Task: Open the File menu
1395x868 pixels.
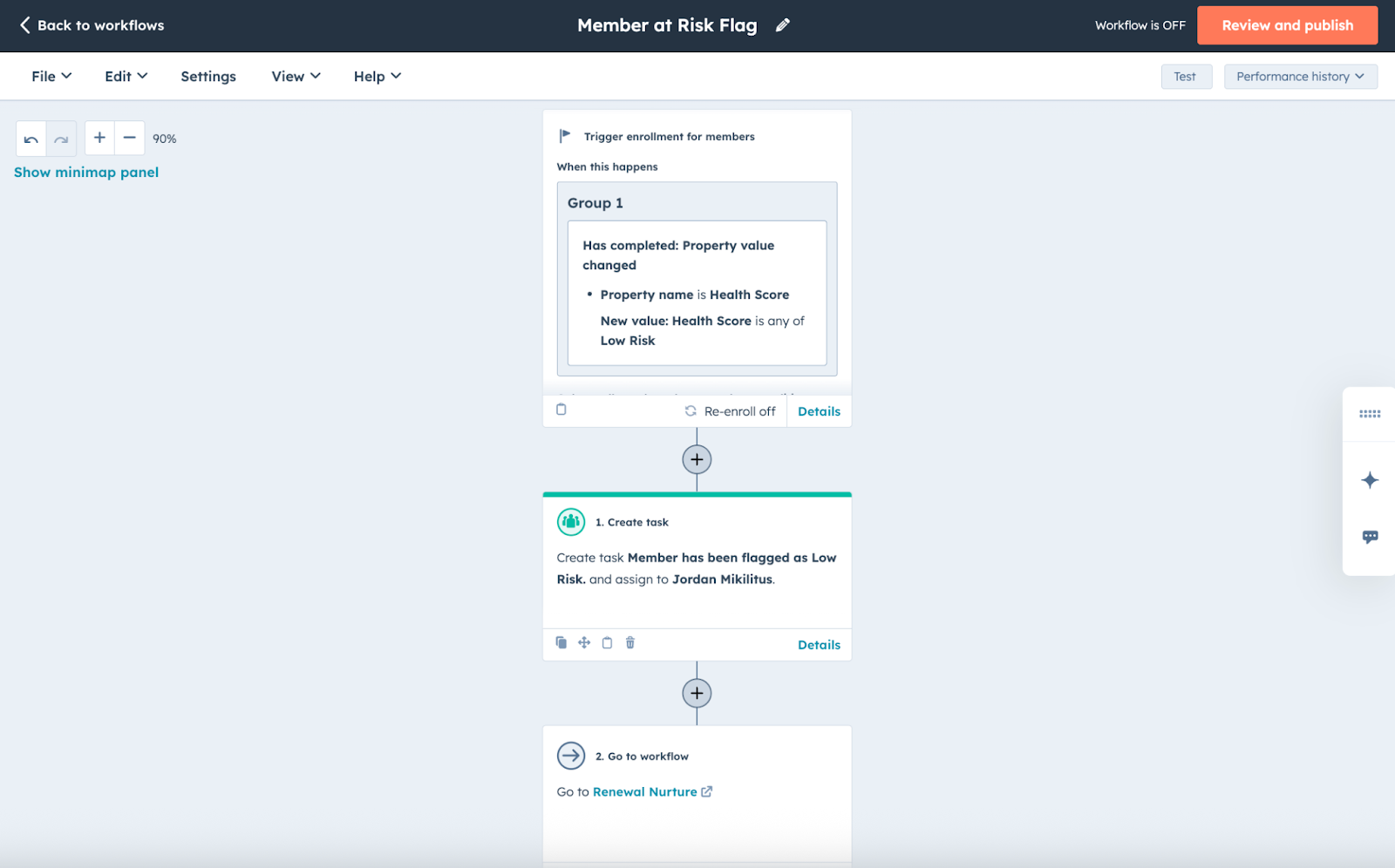Action: (51, 77)
